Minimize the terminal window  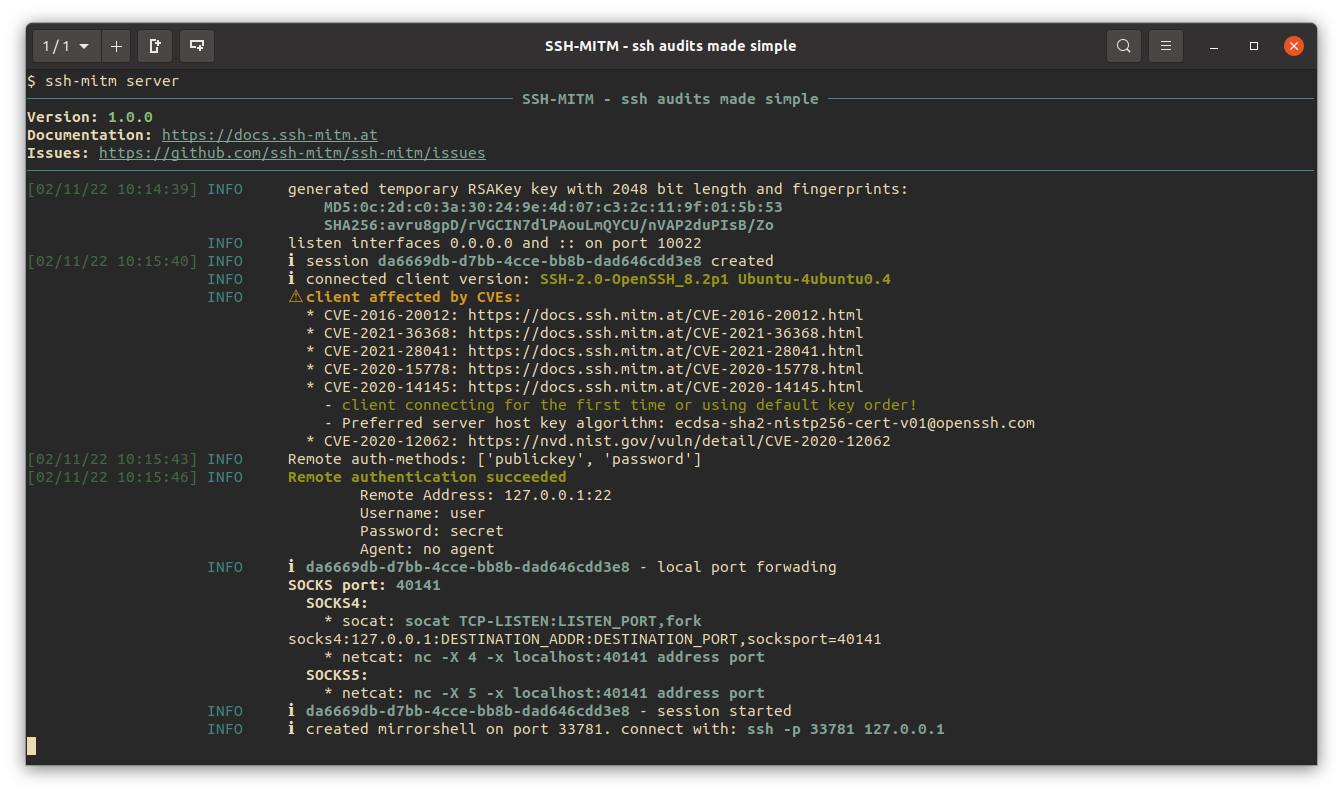click(1212, 46)
